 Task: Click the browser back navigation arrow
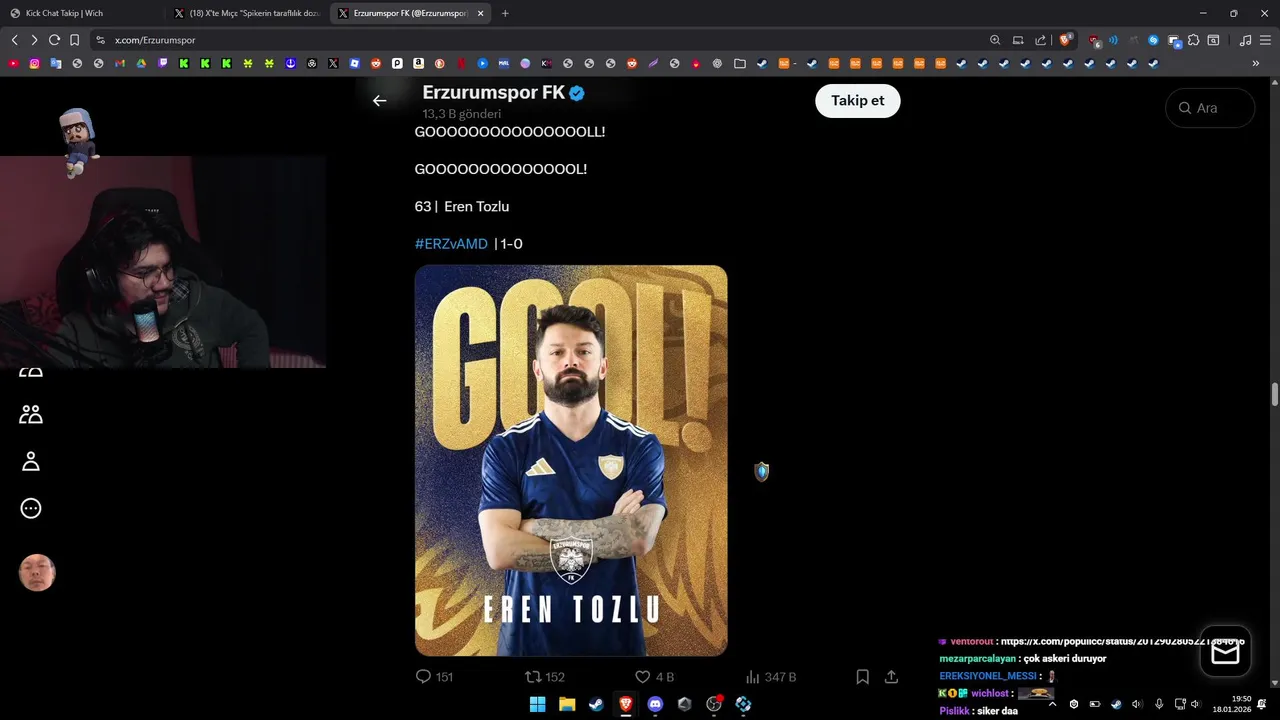14,40
